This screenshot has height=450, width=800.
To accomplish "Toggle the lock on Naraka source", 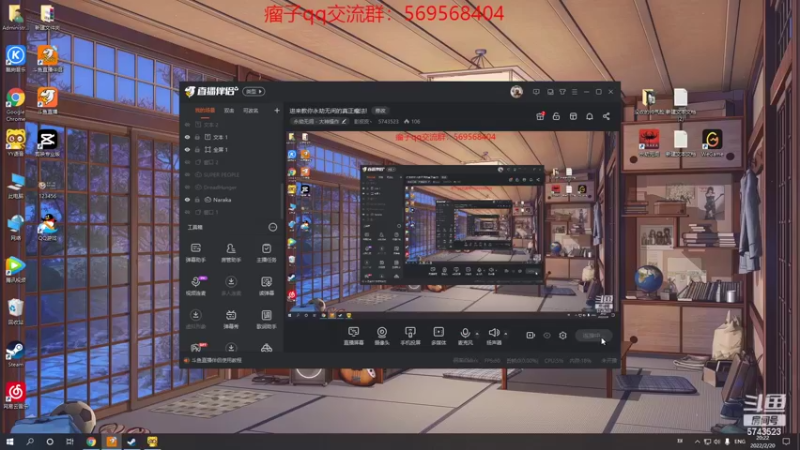I will 197,200.
